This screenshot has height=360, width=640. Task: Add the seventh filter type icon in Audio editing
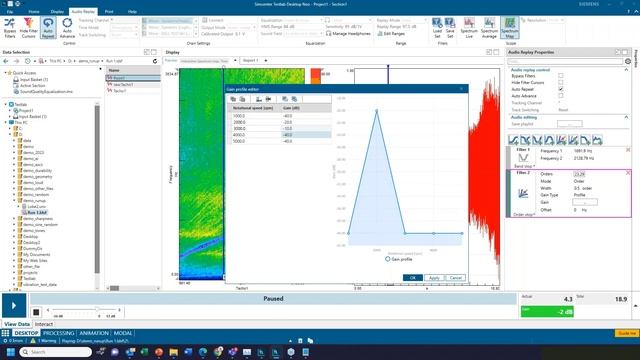(x=585, y=140)
